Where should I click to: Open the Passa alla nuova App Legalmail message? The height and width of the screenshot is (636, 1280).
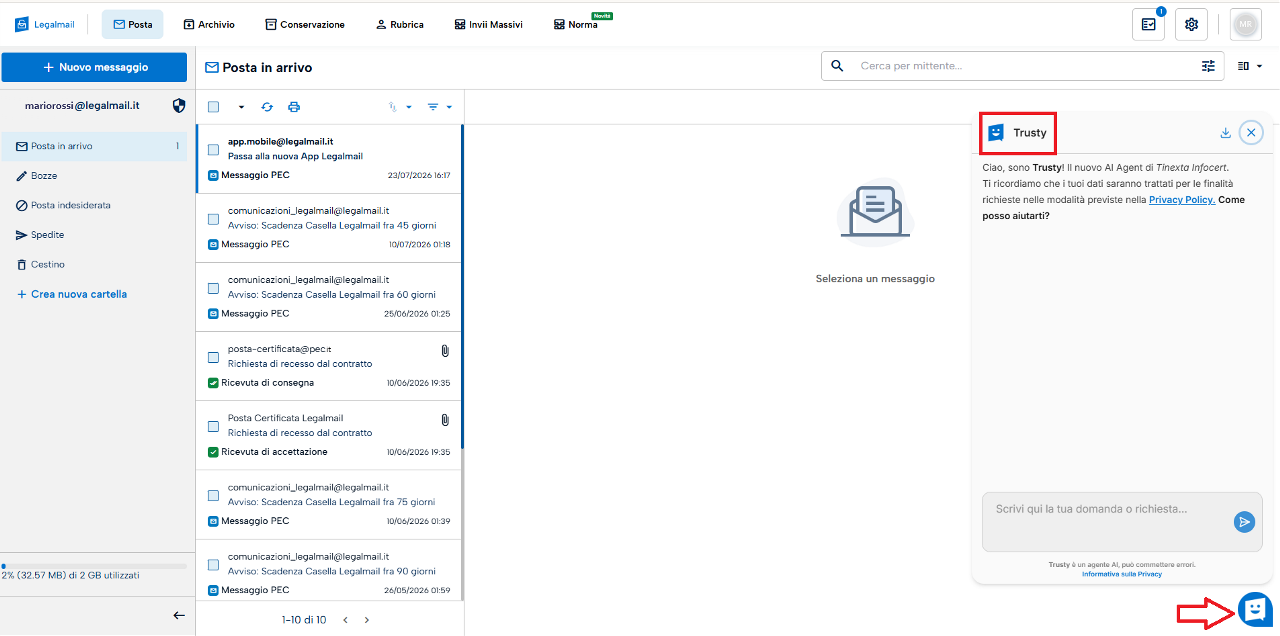point(329,159)
